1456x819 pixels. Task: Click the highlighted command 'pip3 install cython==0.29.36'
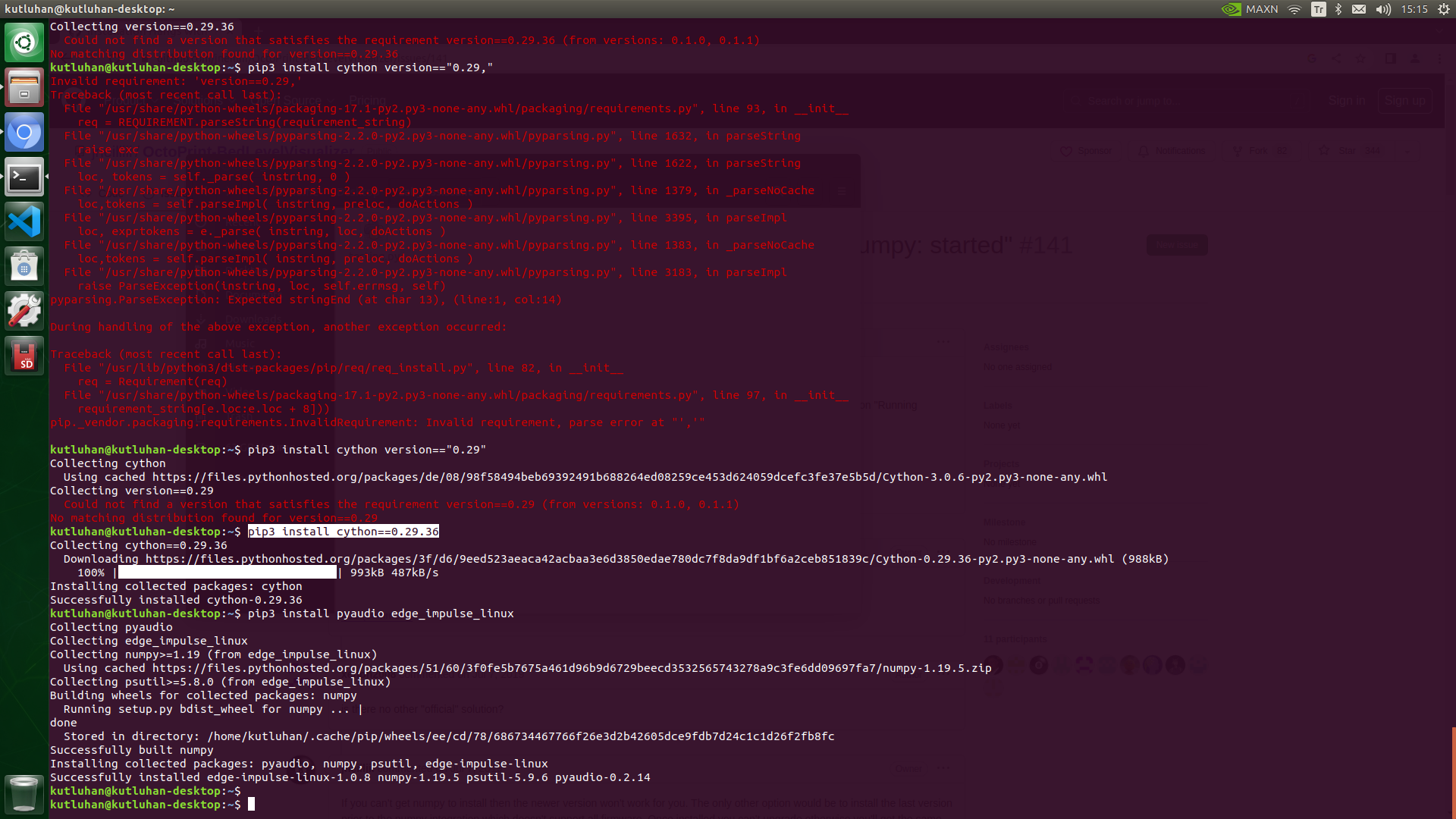click(x=344, y=532)
